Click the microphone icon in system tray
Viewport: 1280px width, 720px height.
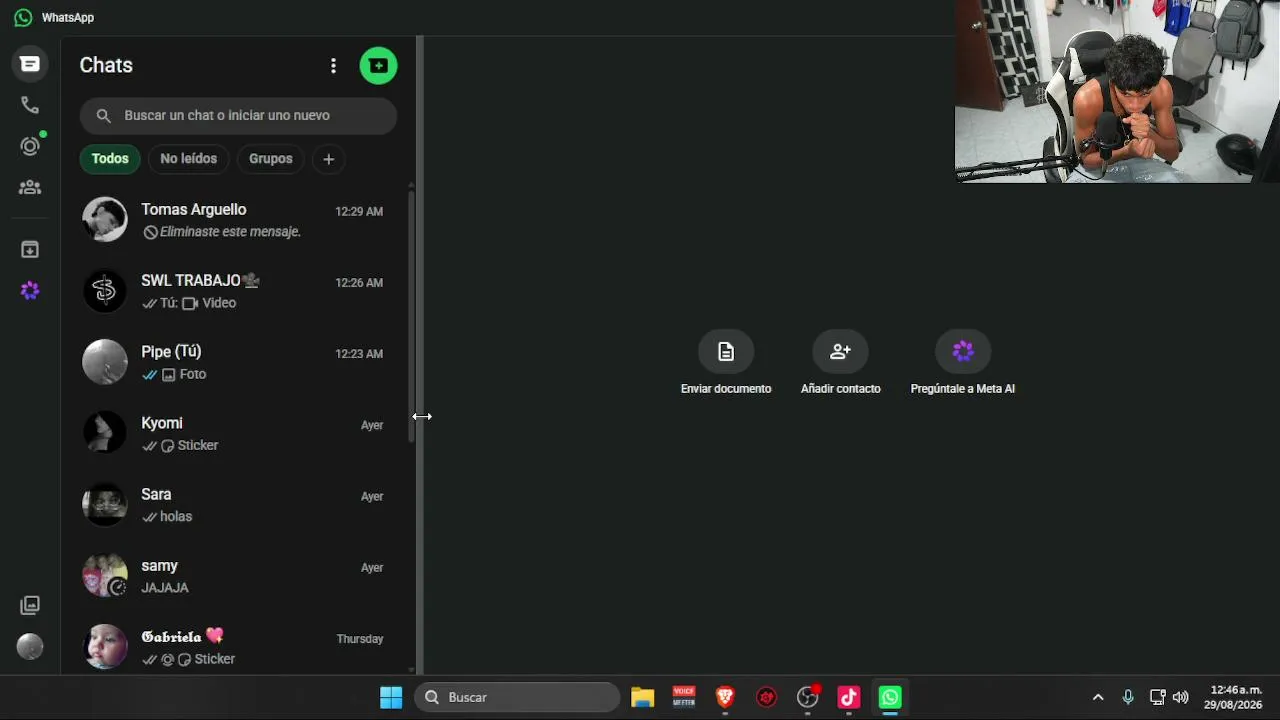coord(1128,697)
